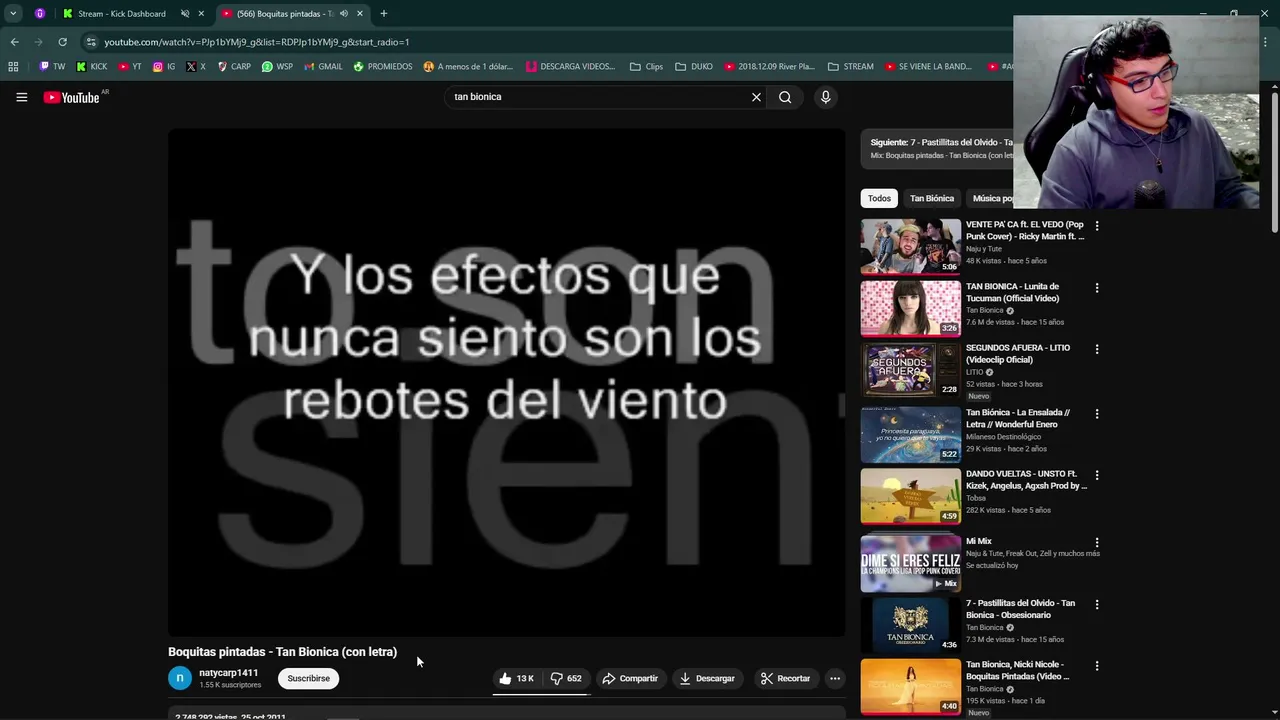Open the SE VIENE LA BAND bookmark
Screen dimensions: 1280x720
pyautogui.click(x=927, y=67)
